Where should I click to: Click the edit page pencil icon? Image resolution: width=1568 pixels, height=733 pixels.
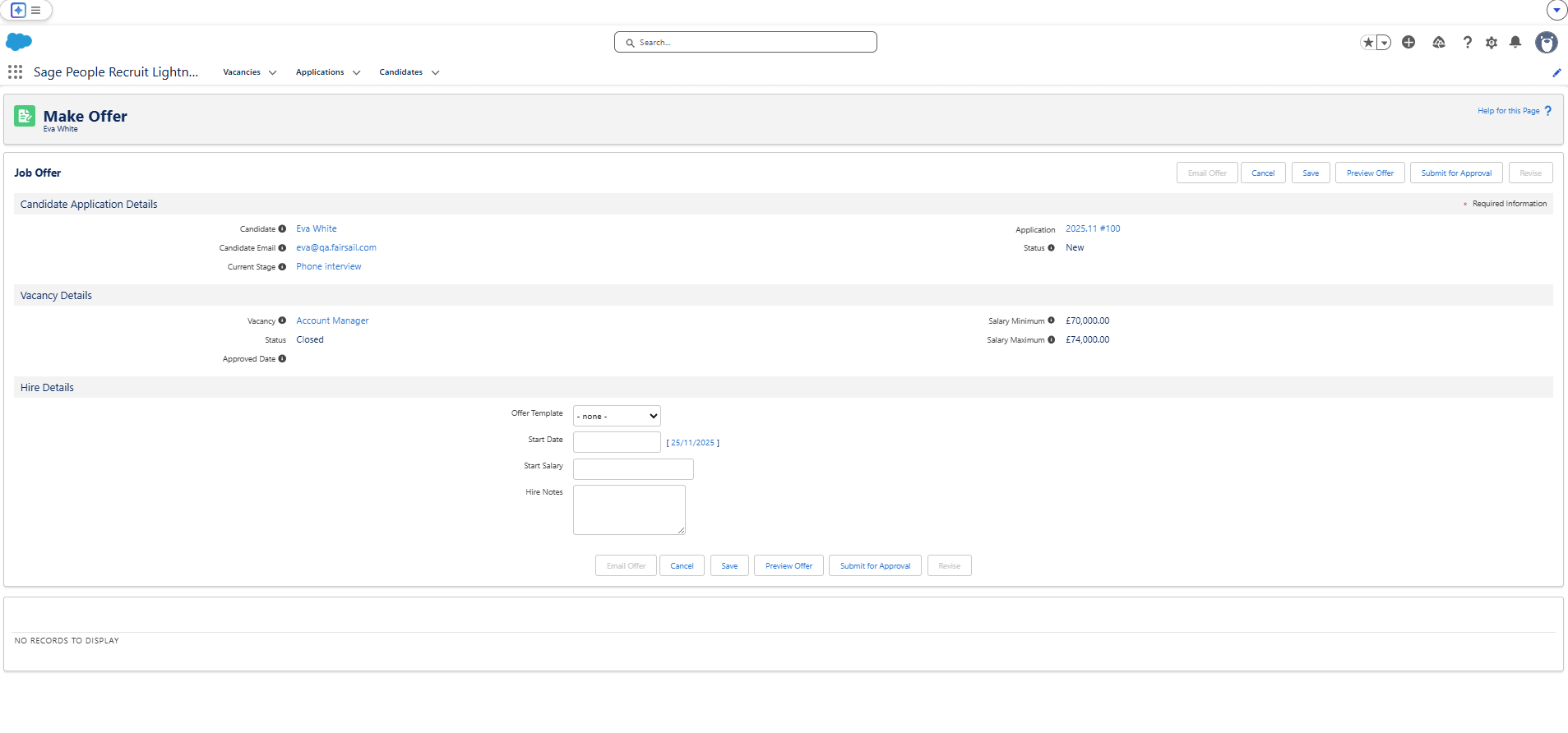pos(1556,73)
